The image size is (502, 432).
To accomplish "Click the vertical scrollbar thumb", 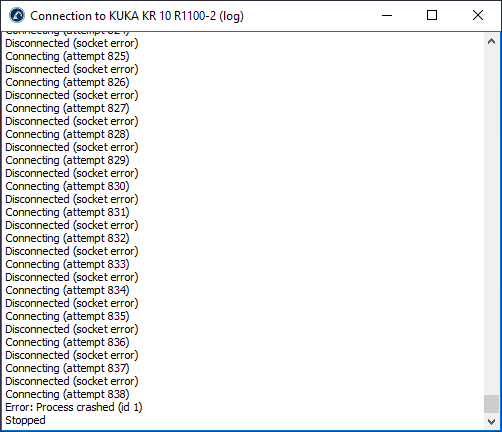I will tap(491, 404).
